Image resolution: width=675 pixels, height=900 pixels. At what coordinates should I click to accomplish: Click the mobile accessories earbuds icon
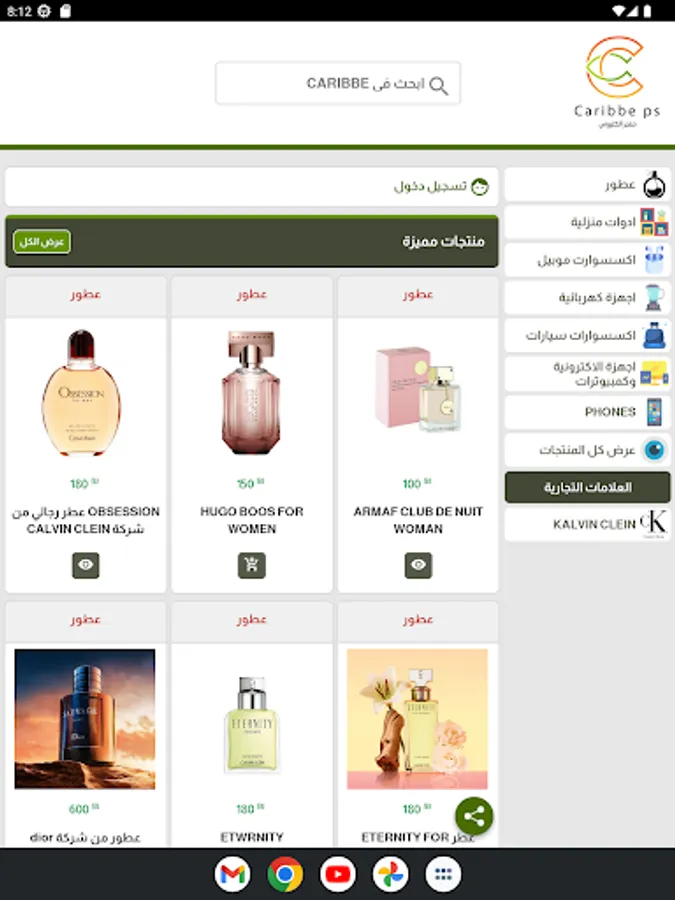tap(654, 260)
